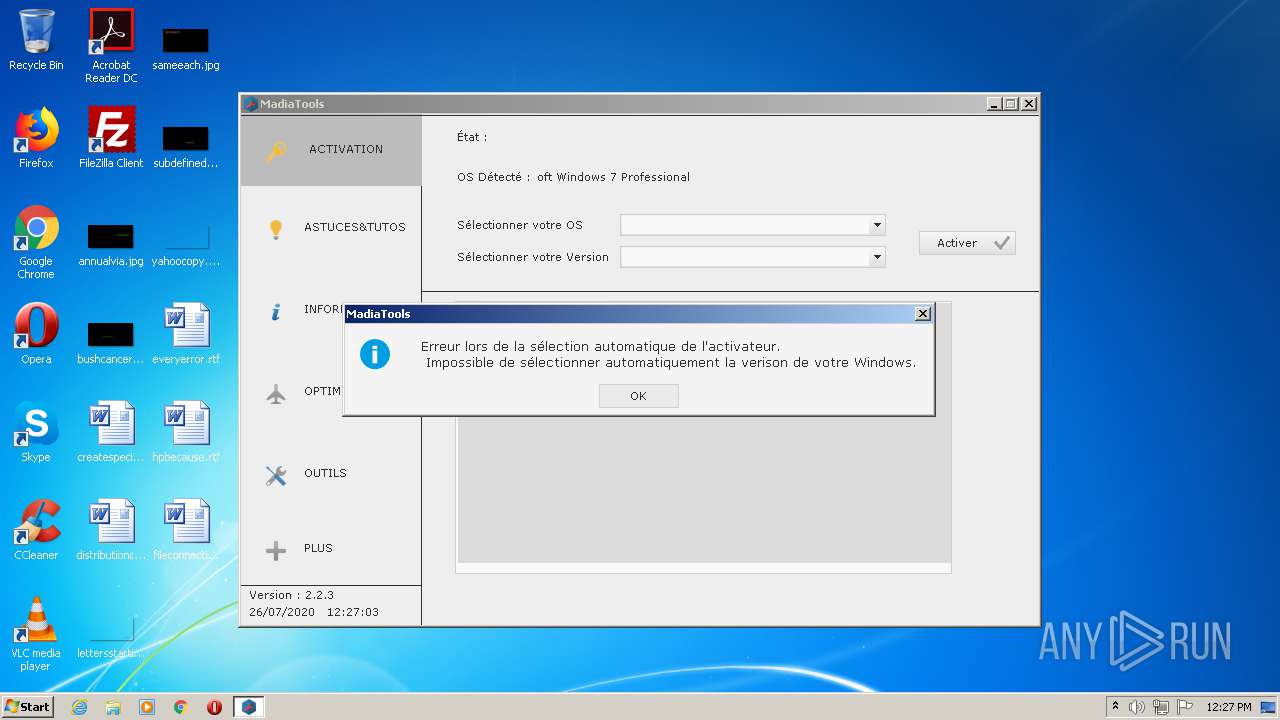Screen dimensions: 1280x720
Task: Open Acrobat Reader DC desktop shortcut
Action: (111, 46)
